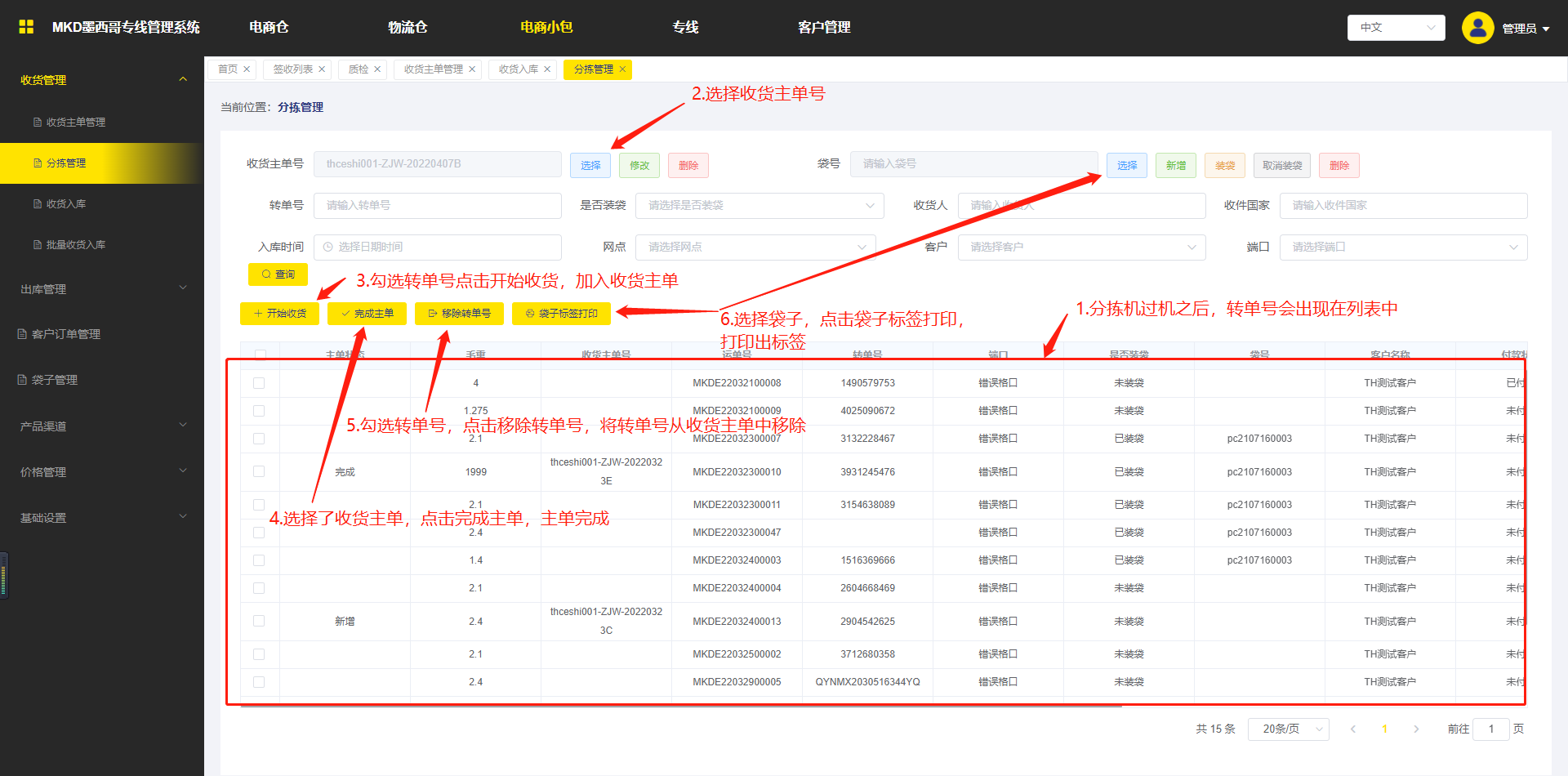Check the row for MKDE22032100008
Image resolution: width=1568 pixels, height=776 pixels.
click(259, 383)
